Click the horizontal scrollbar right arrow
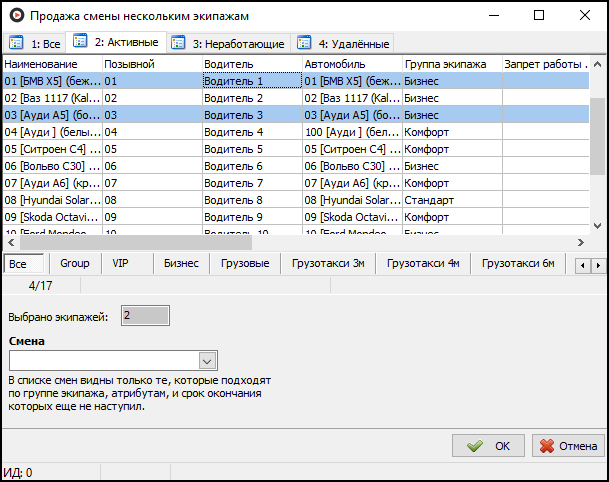This screenshot has width=609, height=482. 581,243
